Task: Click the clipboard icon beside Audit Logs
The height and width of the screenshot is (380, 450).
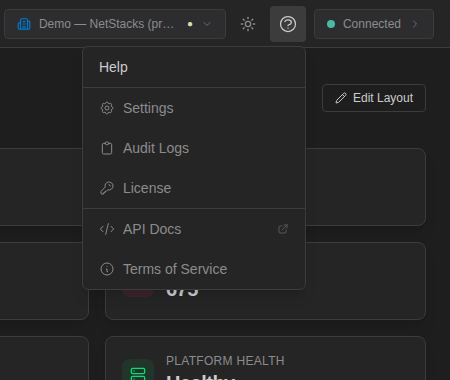Action: (x=107, y=148)
